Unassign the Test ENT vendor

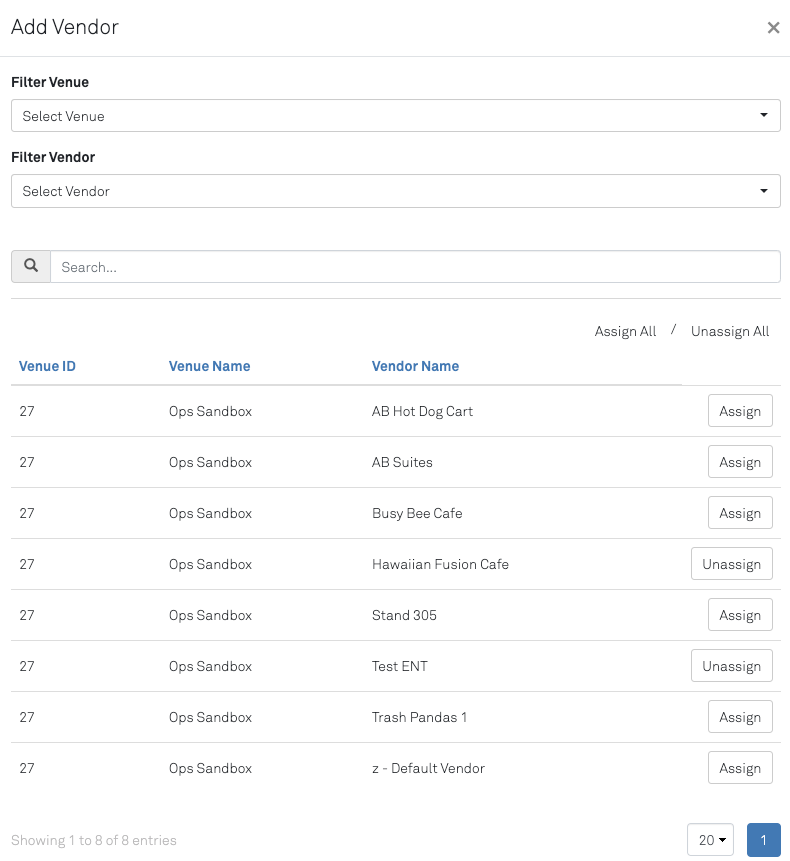(x=731, y=666)
